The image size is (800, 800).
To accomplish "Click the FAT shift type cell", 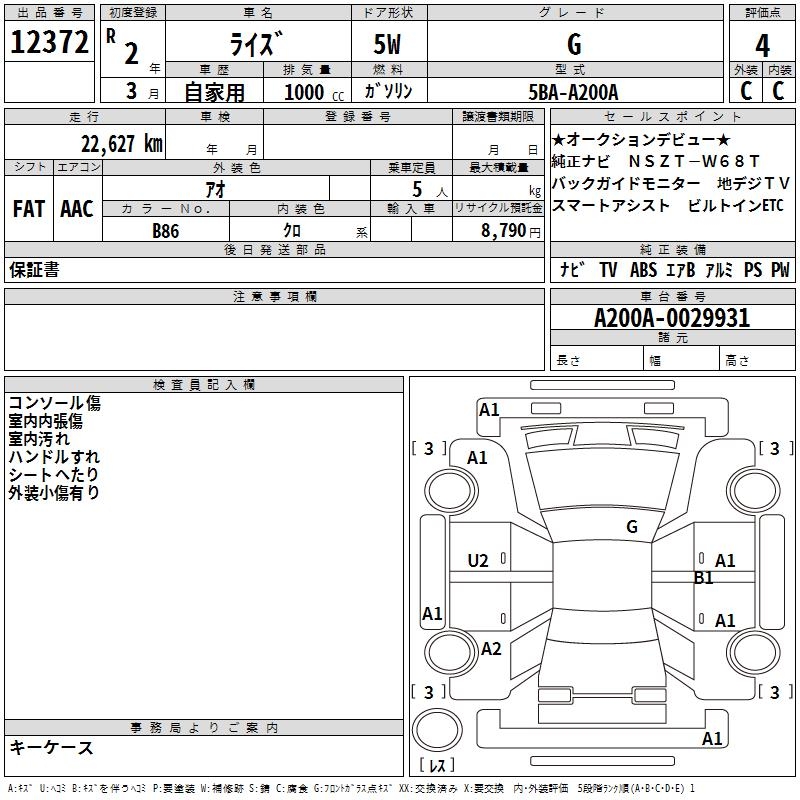I will click(x=29, y=209).
